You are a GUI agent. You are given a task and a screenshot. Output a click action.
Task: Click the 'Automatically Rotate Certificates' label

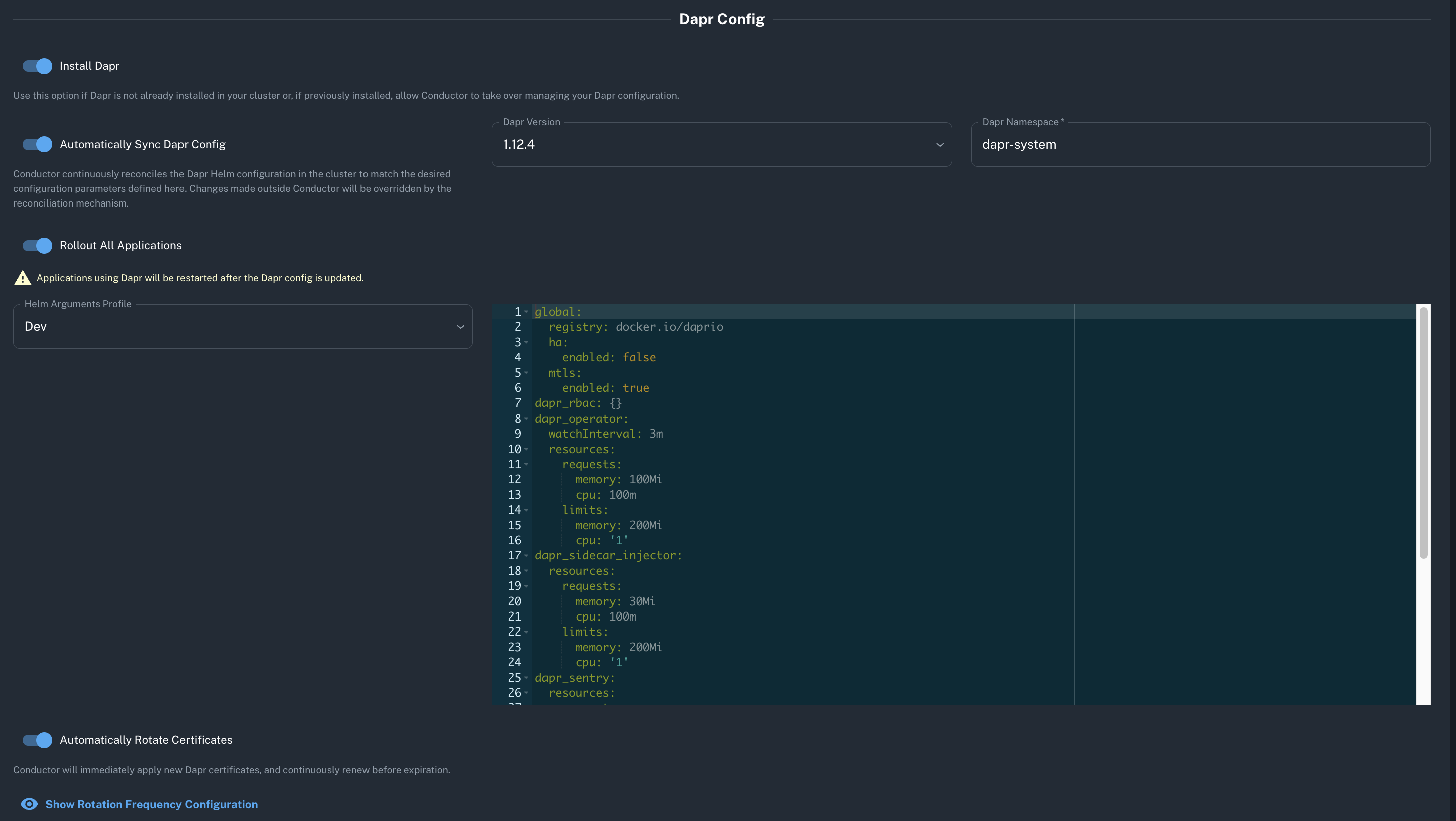coord(146,740)
